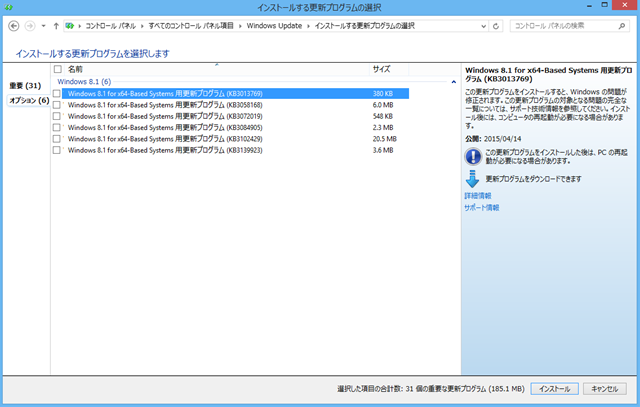
Task: Open the recent locations dropdown arrow
Action: point(43,26)
